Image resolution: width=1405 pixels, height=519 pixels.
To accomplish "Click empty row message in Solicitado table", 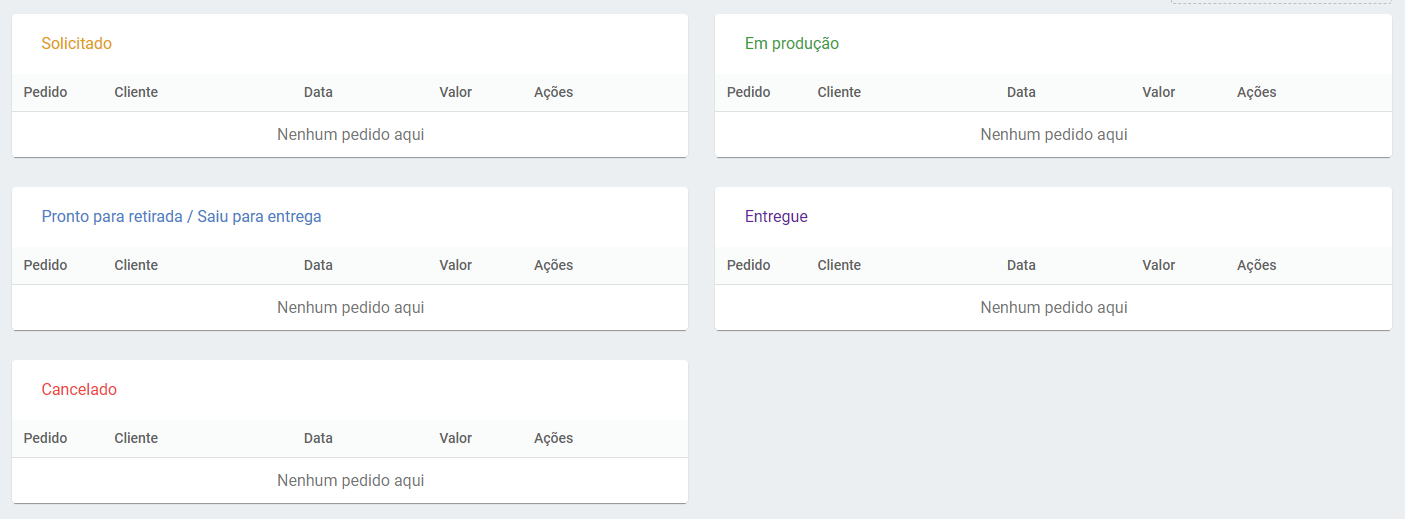I will 350,135.
